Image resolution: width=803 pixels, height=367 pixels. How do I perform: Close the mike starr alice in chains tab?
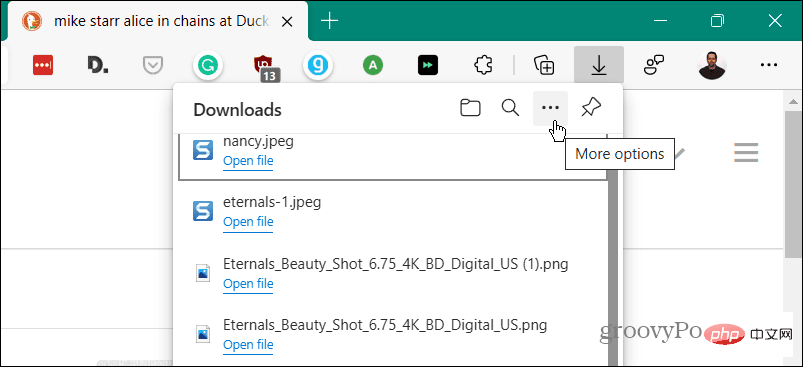pos(288,21)
